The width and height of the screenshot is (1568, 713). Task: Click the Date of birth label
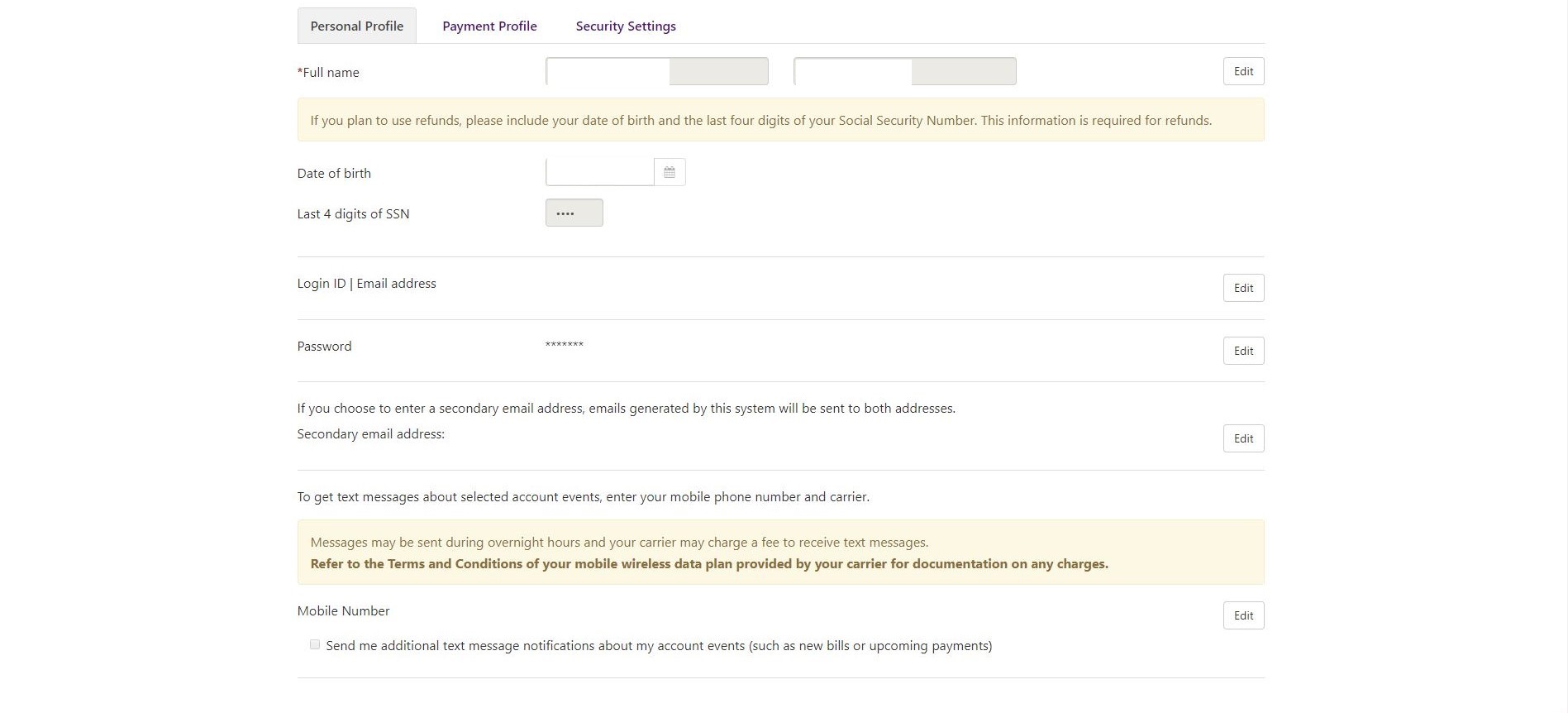[334, 174]
